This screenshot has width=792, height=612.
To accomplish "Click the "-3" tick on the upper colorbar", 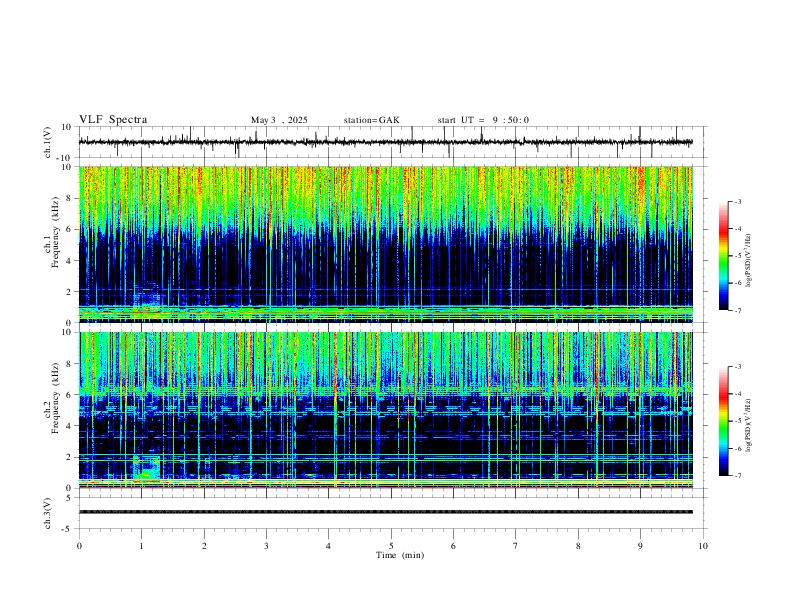I will point(737,201).
